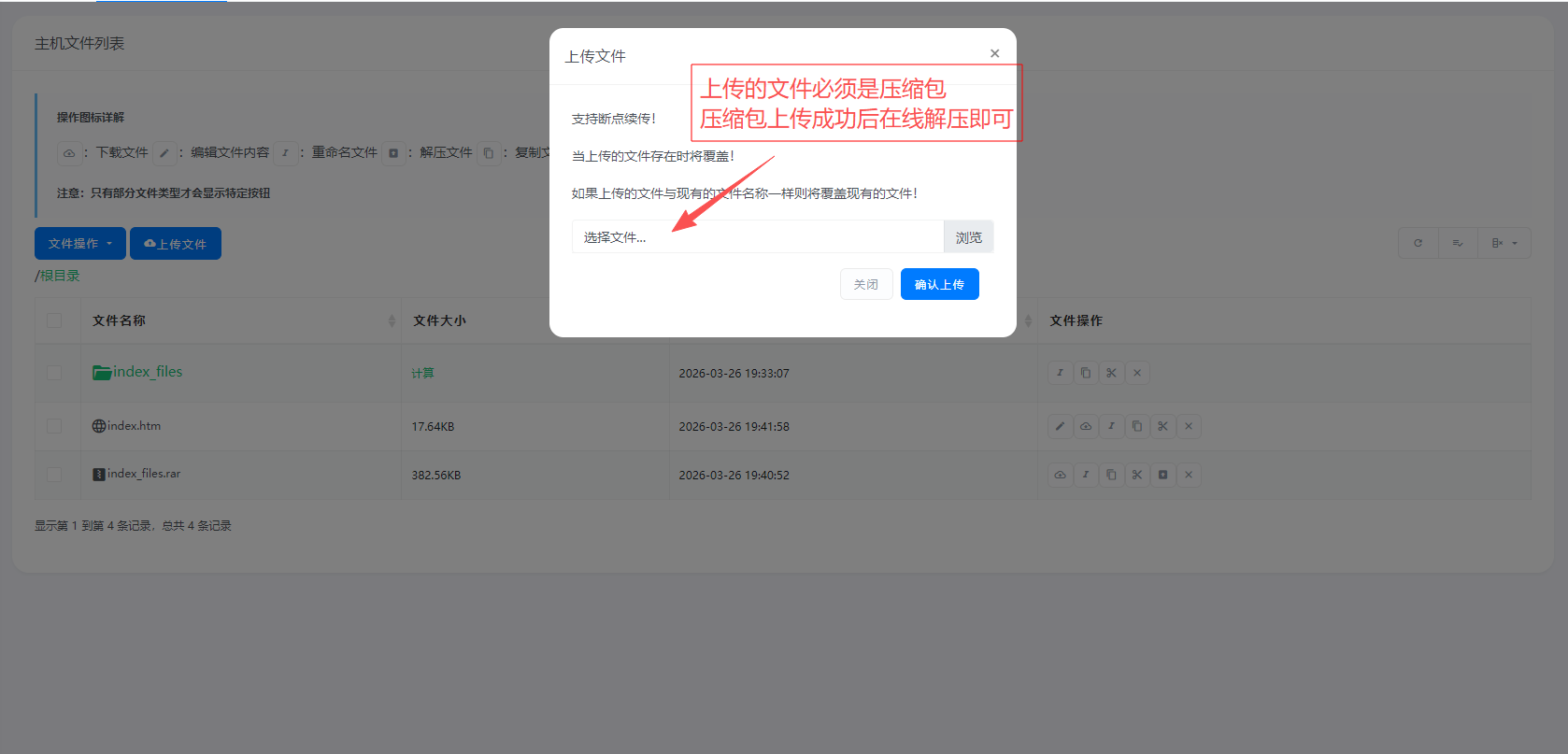
Task: Click the copy icon for index.htm
Action: pos(1137,426)
